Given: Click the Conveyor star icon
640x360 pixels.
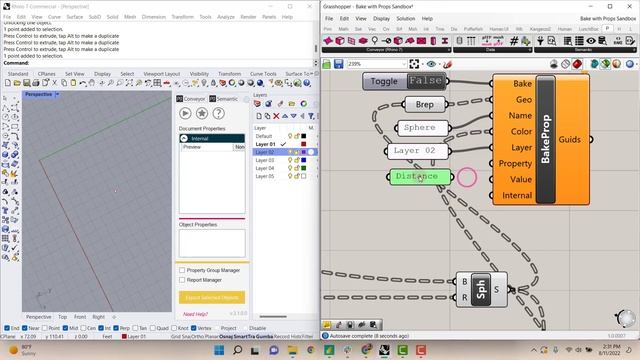Looking at the screenshot, I should click(202, 113).
